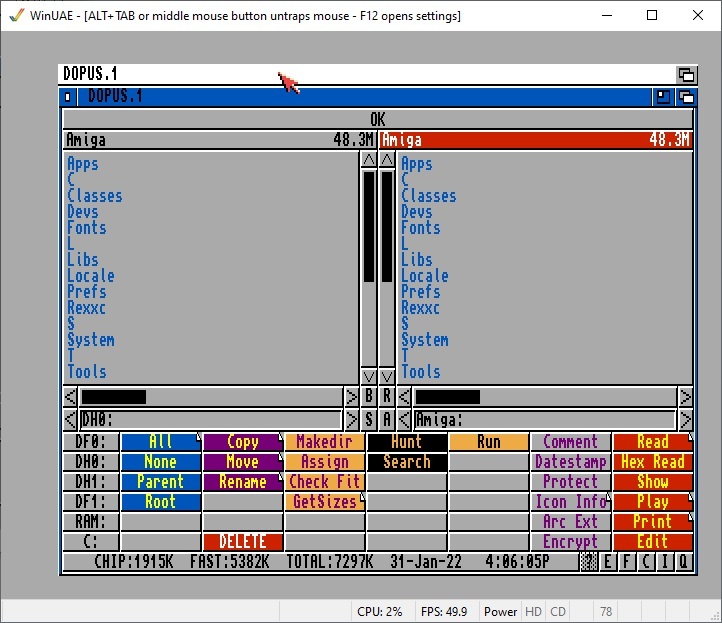Viewport: 722px width, 623px height.
Task: Click the Q quit icon in status bar
Action: [684, 562]
